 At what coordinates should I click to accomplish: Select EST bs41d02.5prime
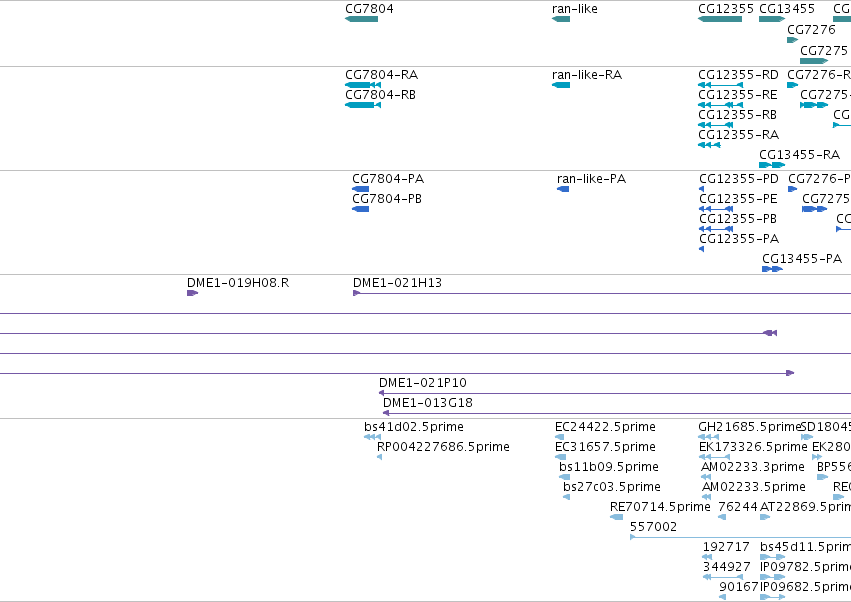(414, 427)
